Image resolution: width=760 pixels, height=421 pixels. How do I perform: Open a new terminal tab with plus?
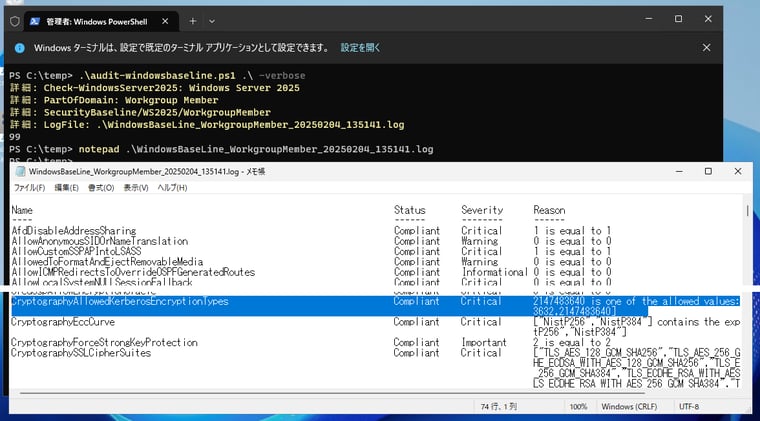tap(192, 21)
